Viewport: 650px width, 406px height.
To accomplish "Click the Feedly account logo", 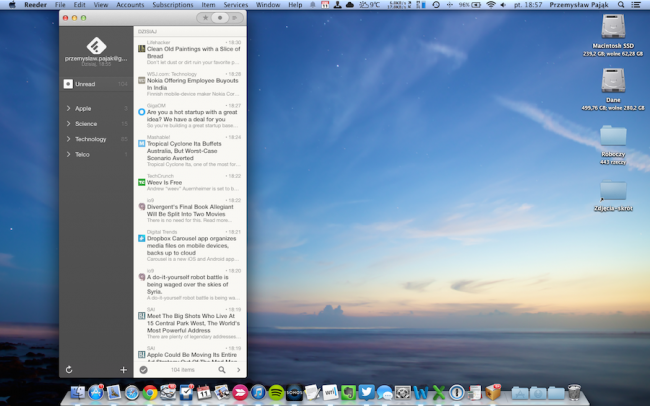I will (96, 45).
